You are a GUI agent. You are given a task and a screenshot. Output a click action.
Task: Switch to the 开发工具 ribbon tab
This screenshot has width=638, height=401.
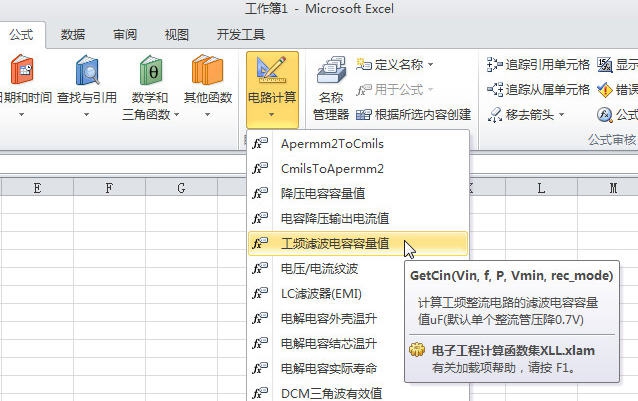(x=241, y=35)
